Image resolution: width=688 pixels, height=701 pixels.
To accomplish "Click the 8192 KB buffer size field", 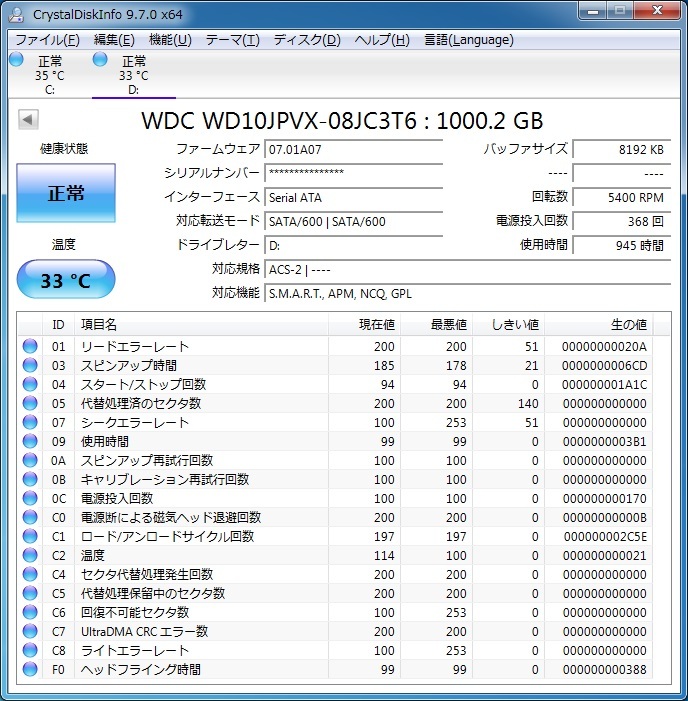I will click(x=621, y=149).
